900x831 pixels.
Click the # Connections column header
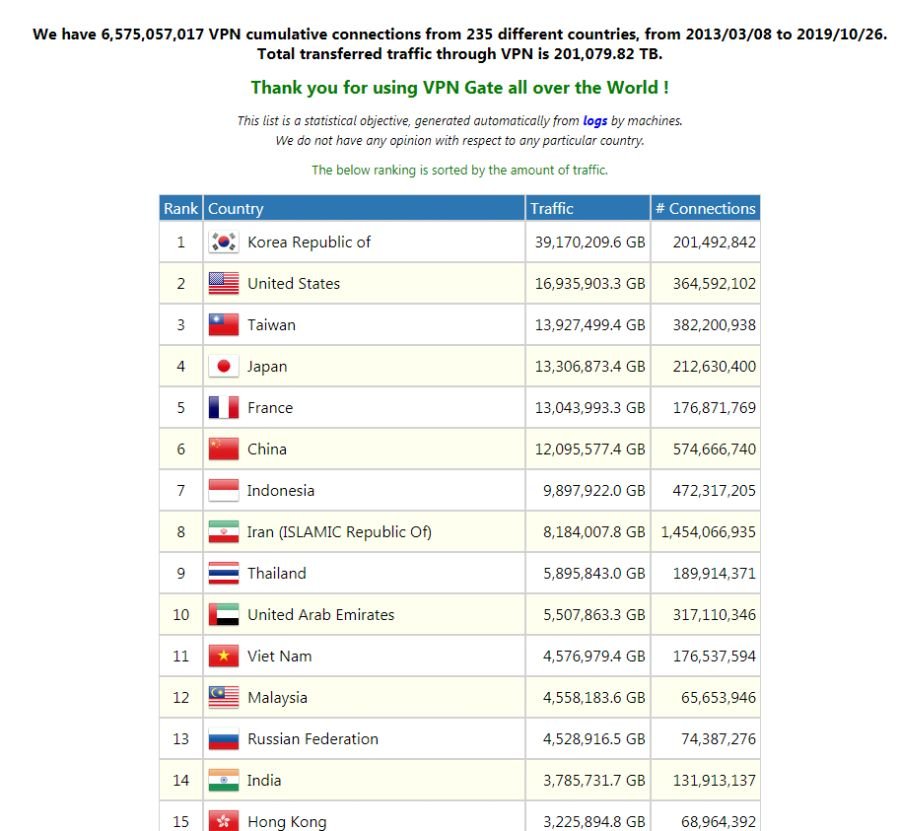pos(705,209)
